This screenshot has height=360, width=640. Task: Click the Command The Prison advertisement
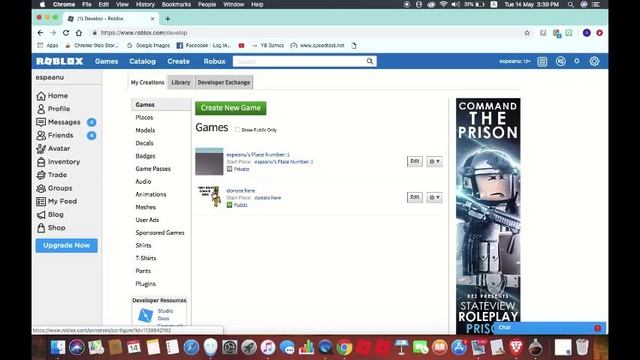(488, 216)
